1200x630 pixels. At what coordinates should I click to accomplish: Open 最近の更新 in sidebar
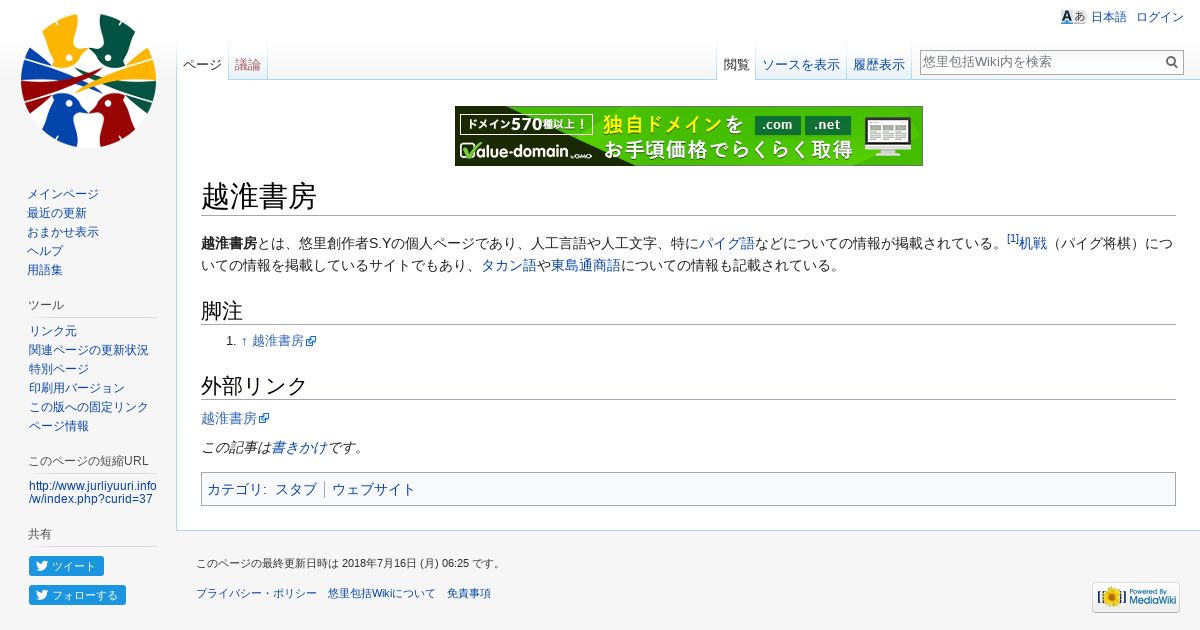pyautogui.click(x=57, y=213)
